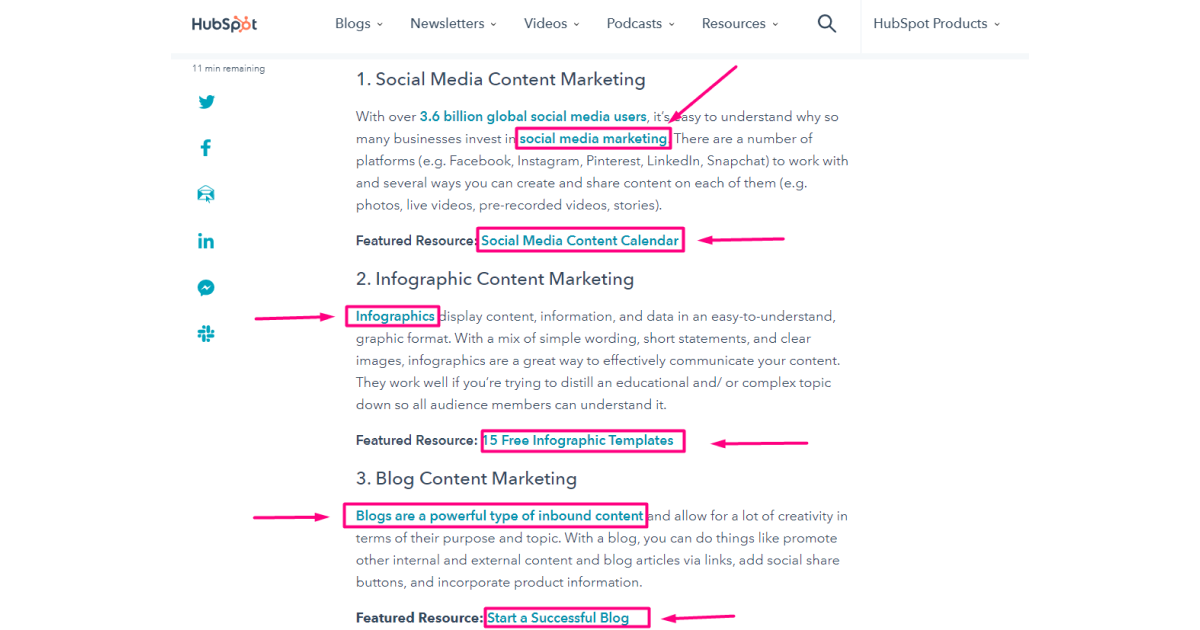Share article on Facebook
Viewport: 1200px width, 630px height.
click(x=206, y=148)
